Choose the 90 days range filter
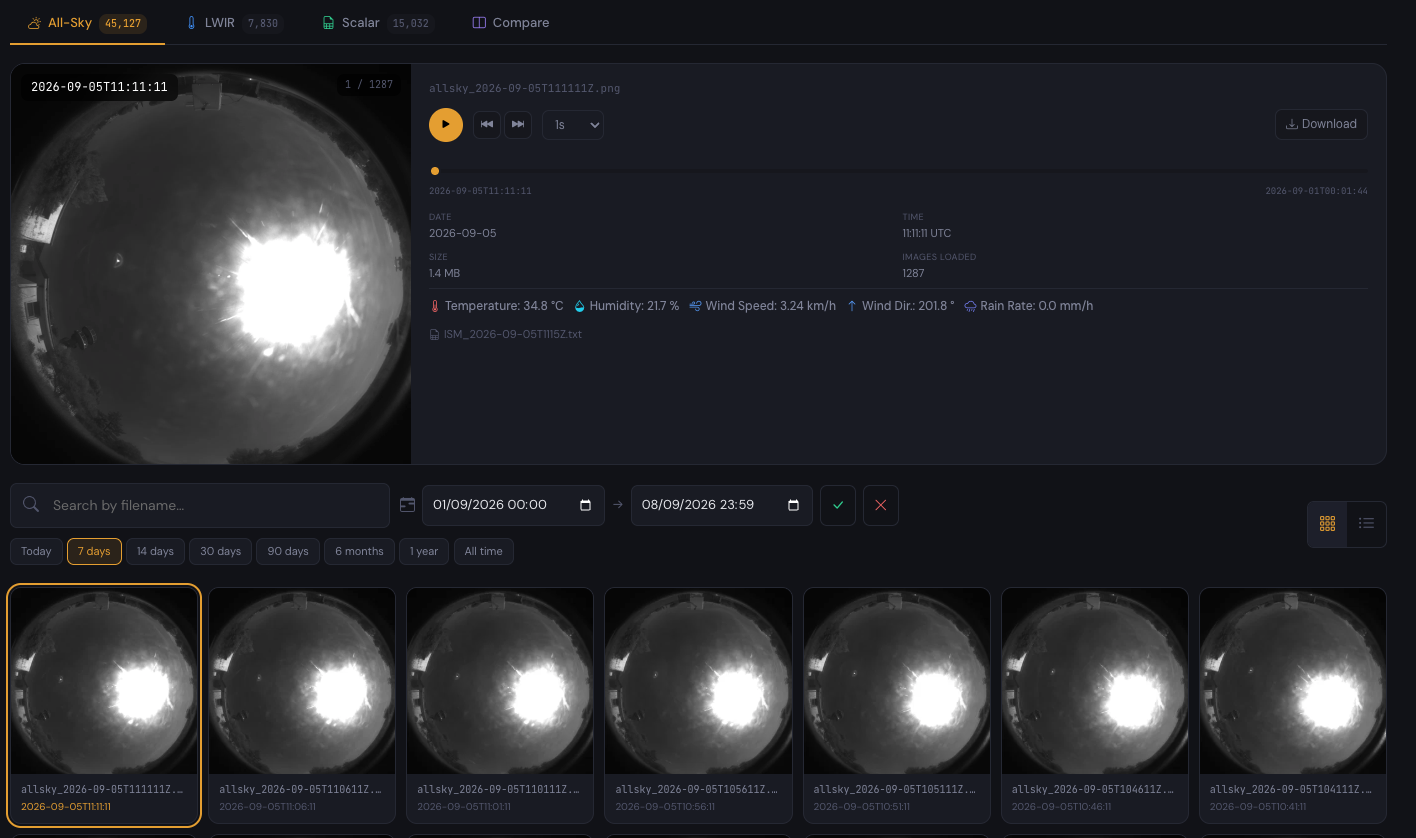 click(288, 551)
